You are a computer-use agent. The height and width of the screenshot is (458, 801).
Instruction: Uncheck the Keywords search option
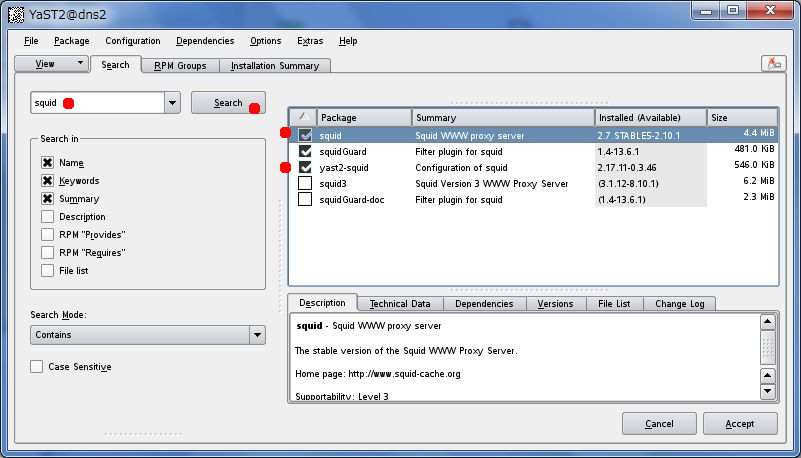pos(48,180)
